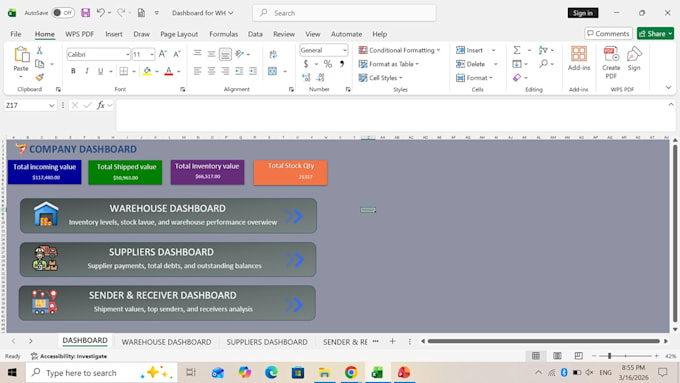Switch to Page Break Preview icon
This screenshot has height=383, width=680.
tap(579, 356)
